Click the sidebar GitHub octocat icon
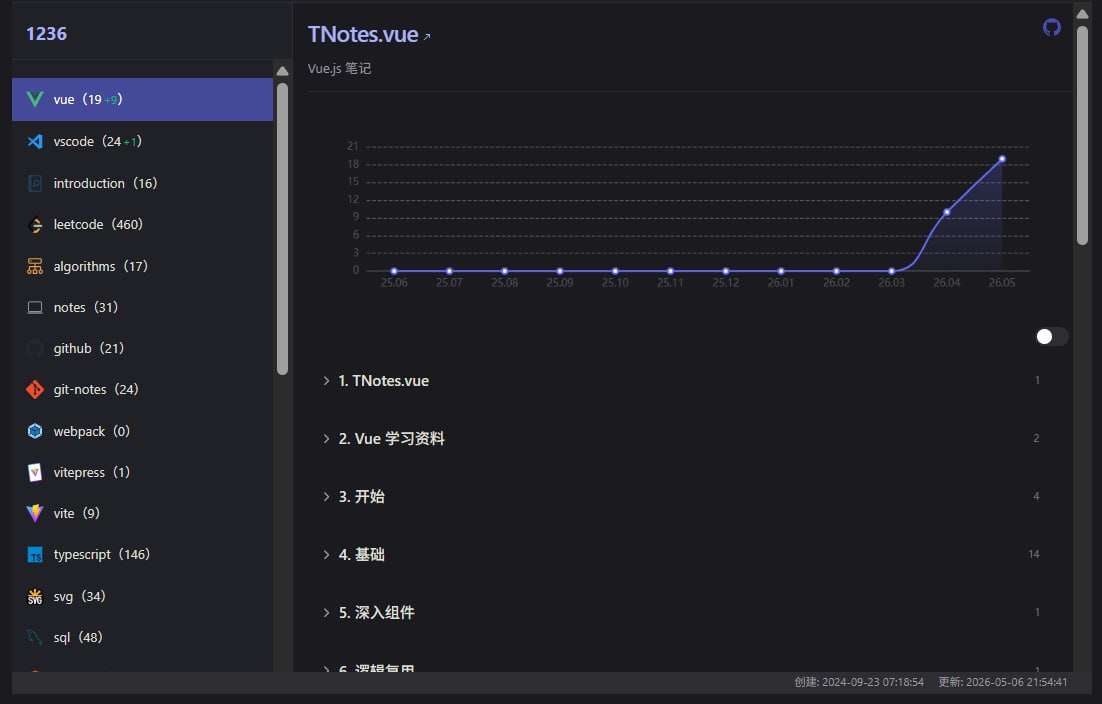1102x704 pixels. (x=34, y=348)
